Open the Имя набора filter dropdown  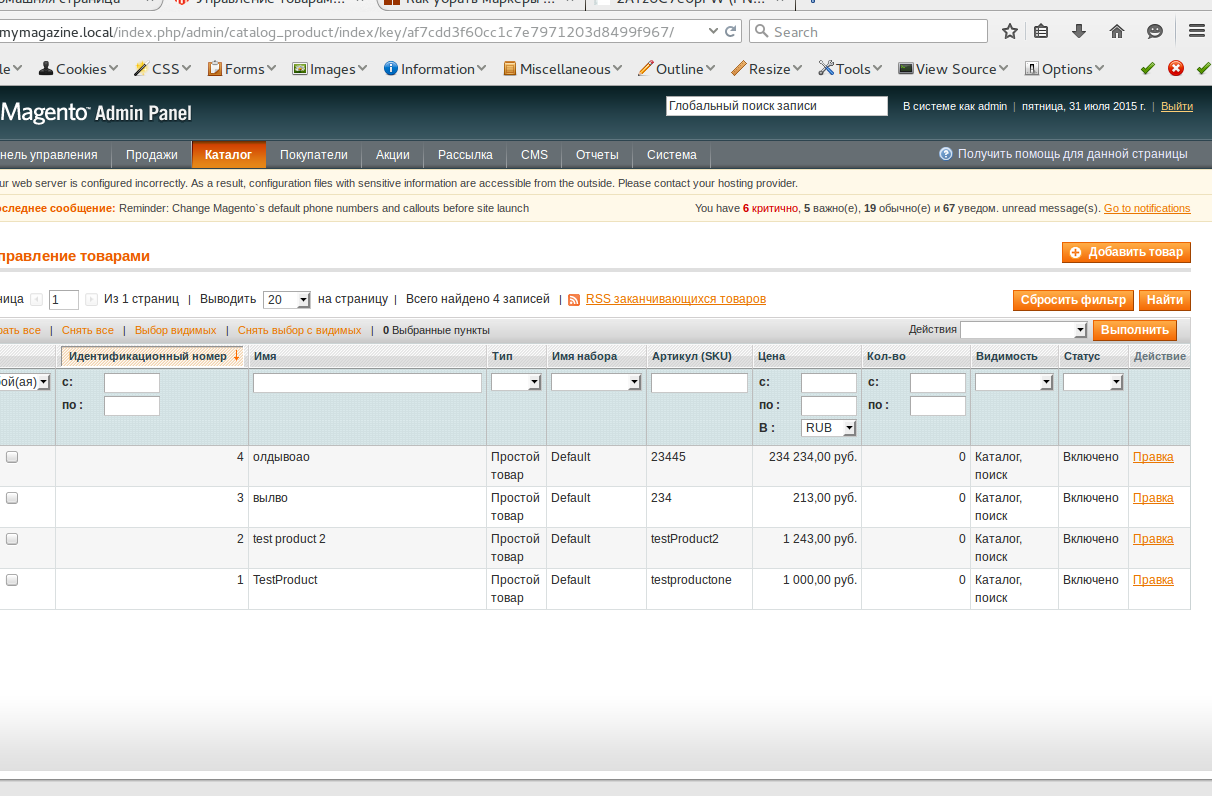point(596,382)
